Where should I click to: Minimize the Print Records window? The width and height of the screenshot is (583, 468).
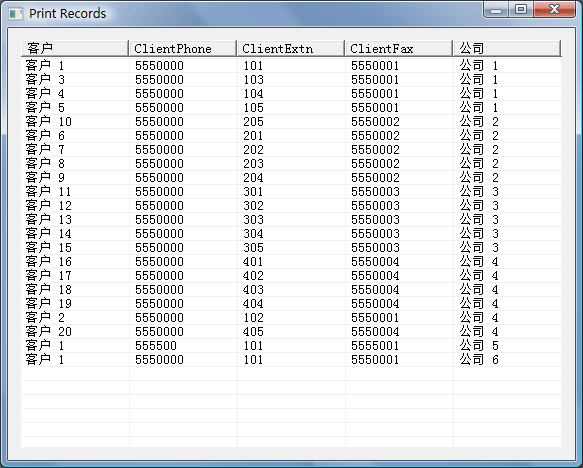tap(496, 10)
